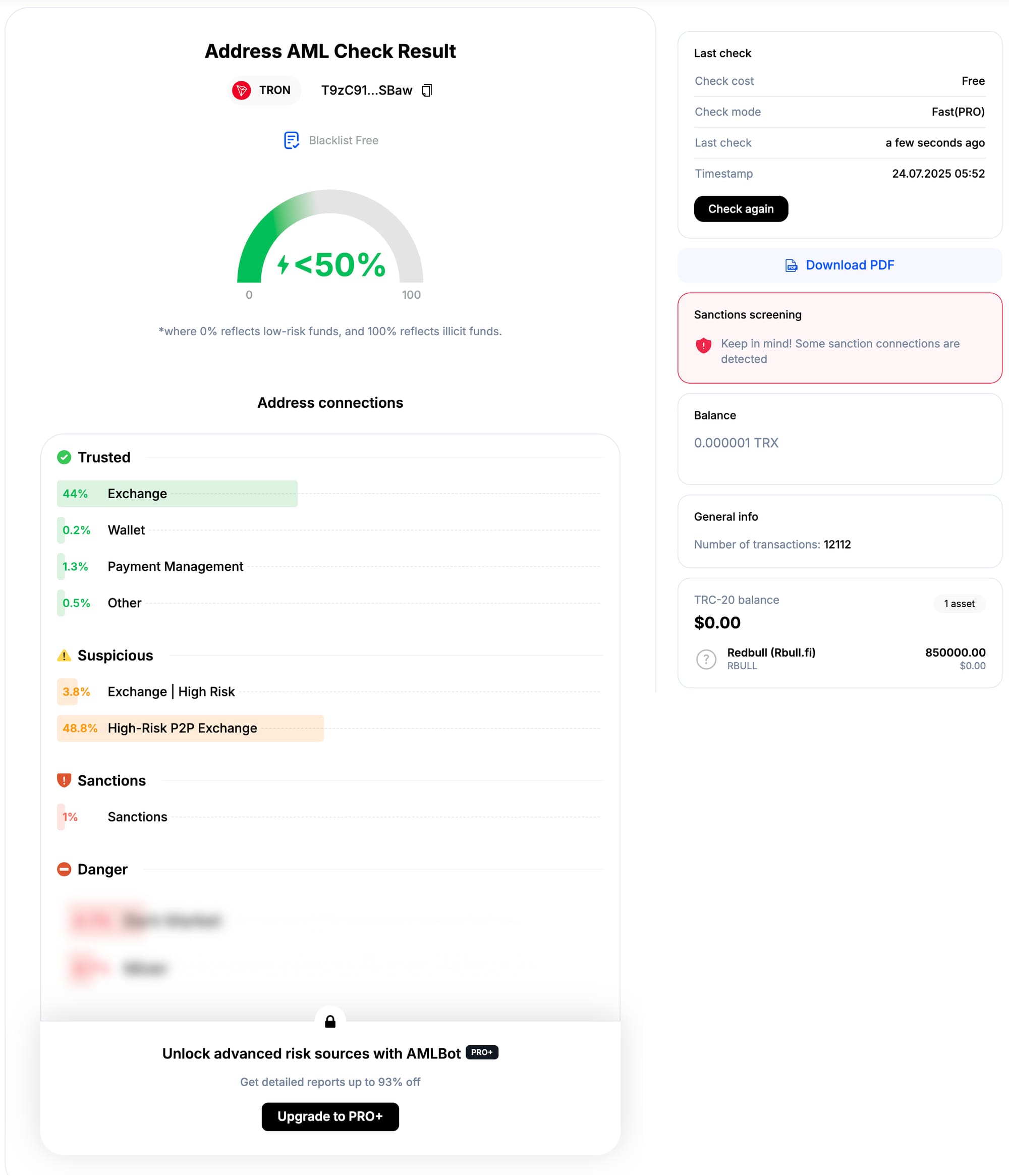Click the red shield in Sanctions screening

703,345
